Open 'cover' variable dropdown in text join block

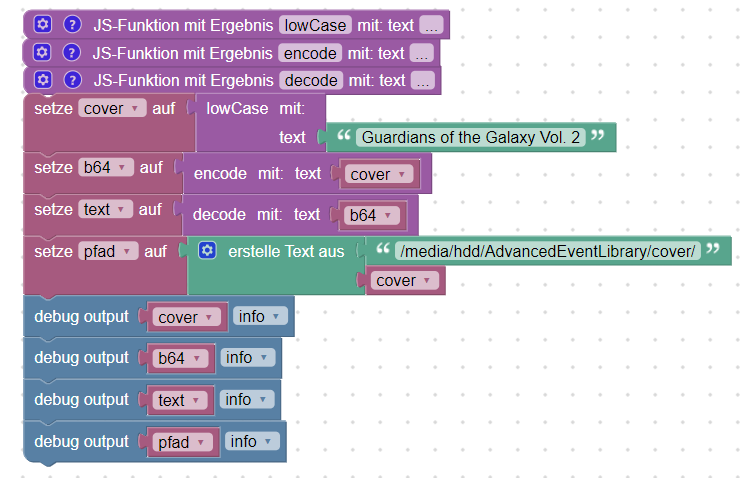click(x=405, y=280)
